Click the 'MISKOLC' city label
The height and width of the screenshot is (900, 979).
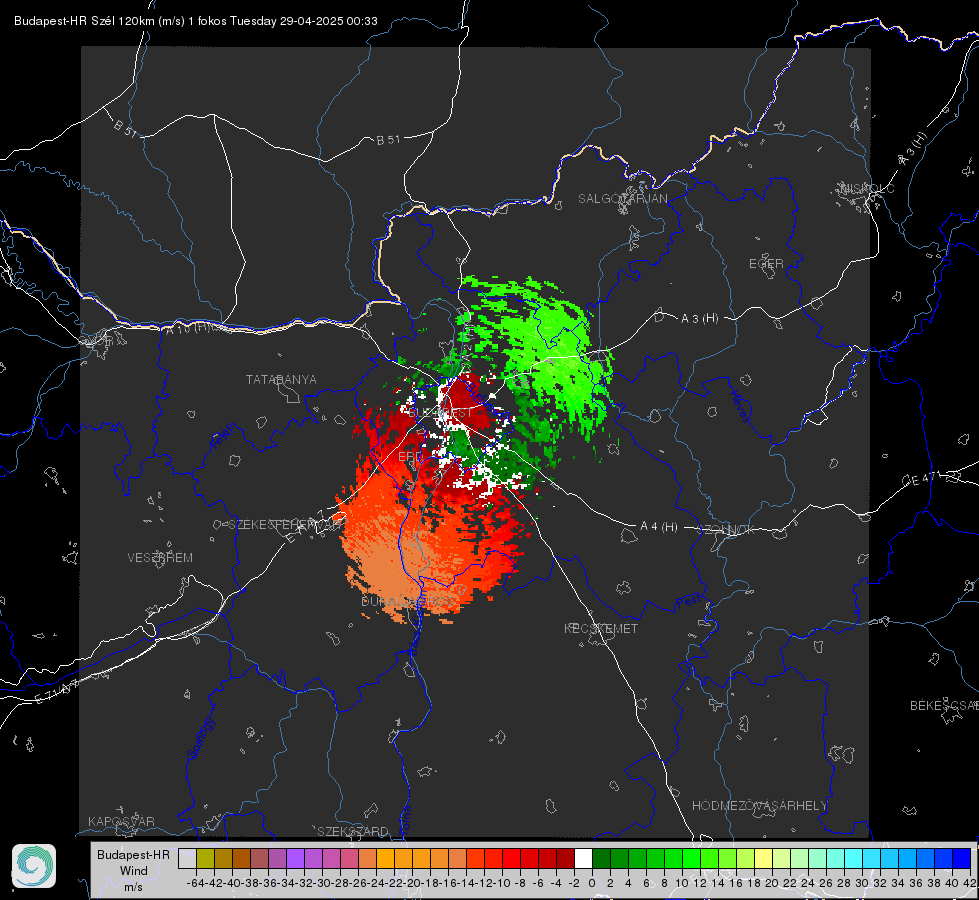click(x=867, y=188)
